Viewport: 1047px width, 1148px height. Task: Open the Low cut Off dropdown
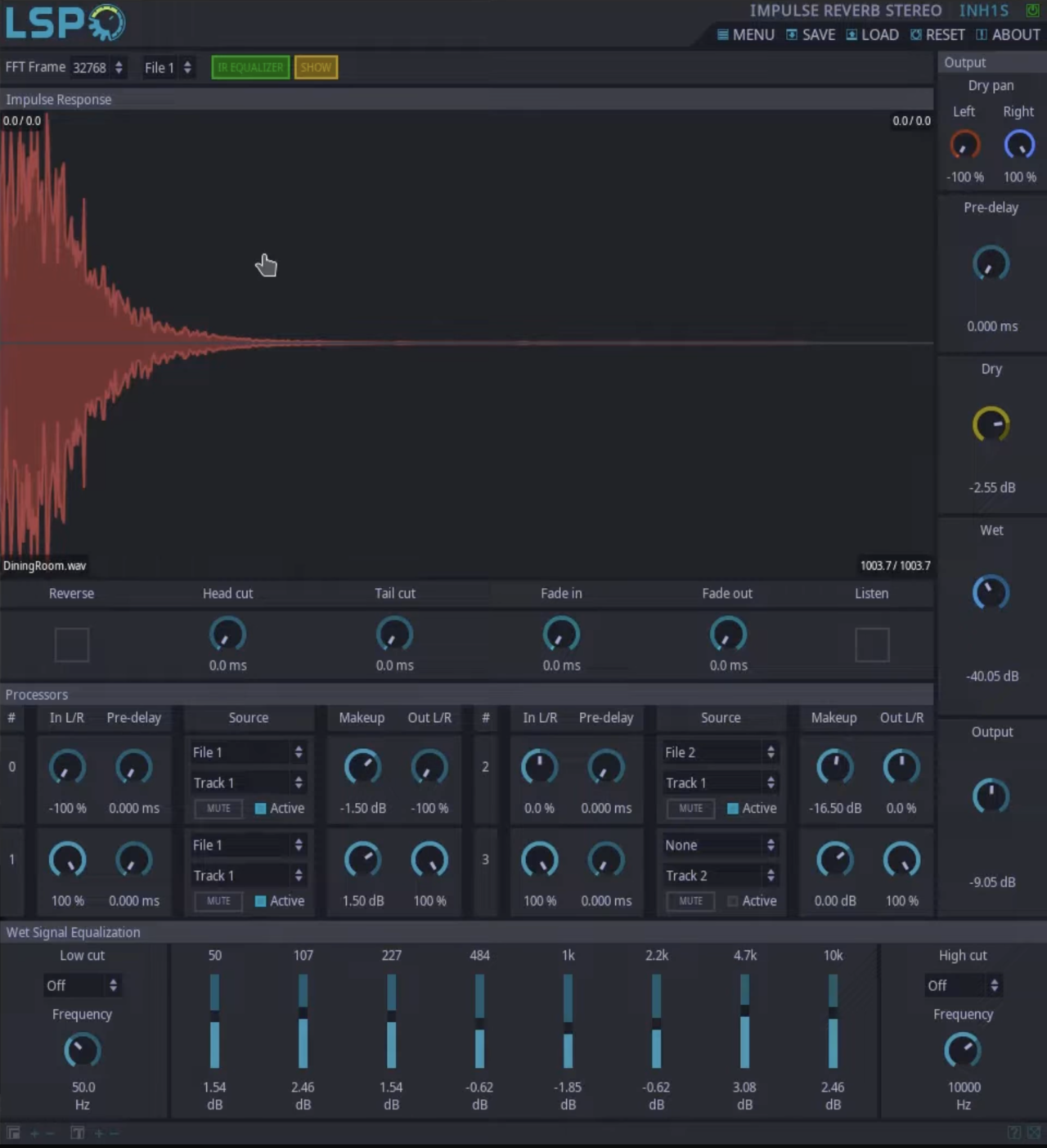[x=82, y=985]
